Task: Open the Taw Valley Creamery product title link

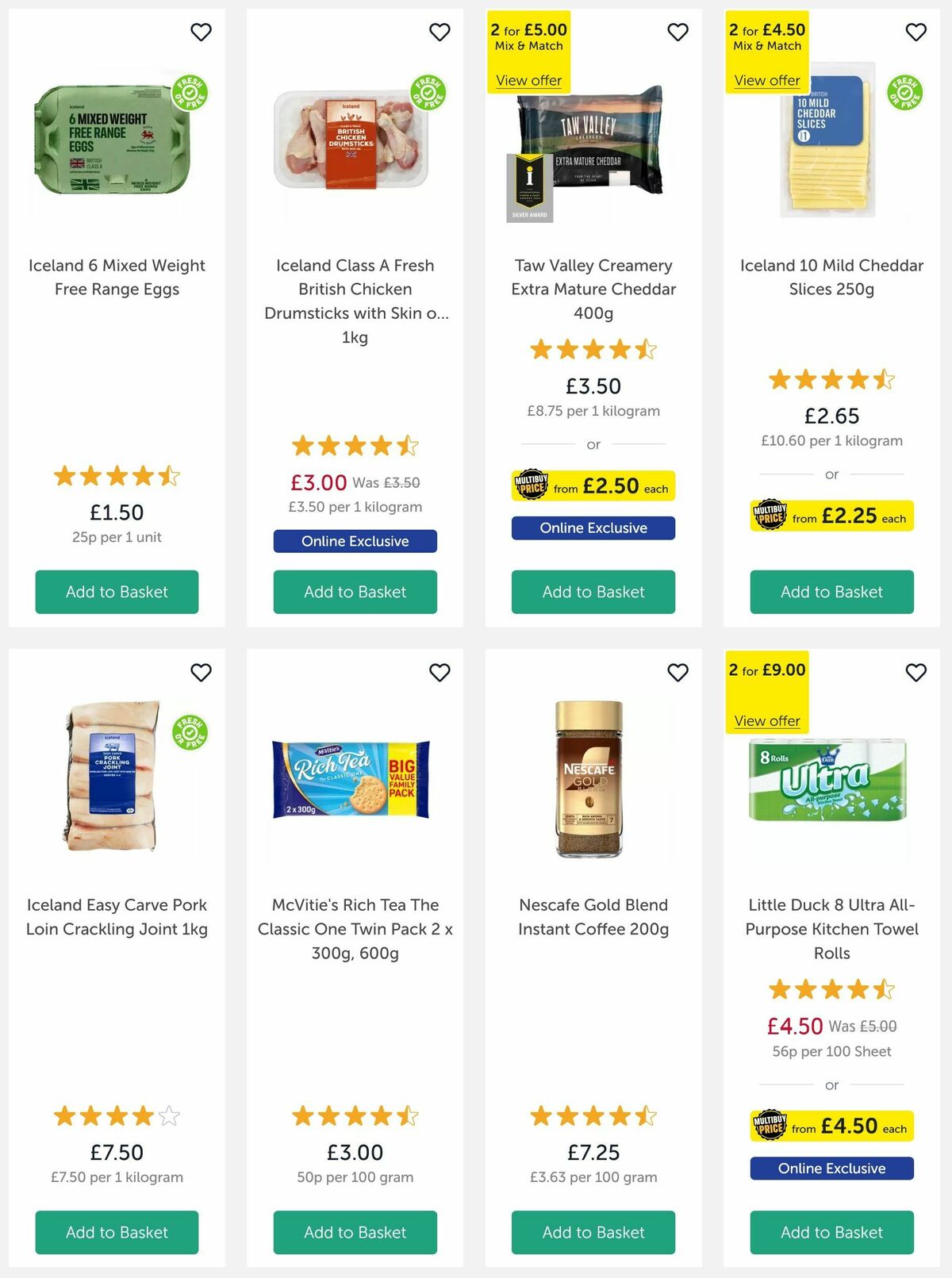Action: (593, 289)
